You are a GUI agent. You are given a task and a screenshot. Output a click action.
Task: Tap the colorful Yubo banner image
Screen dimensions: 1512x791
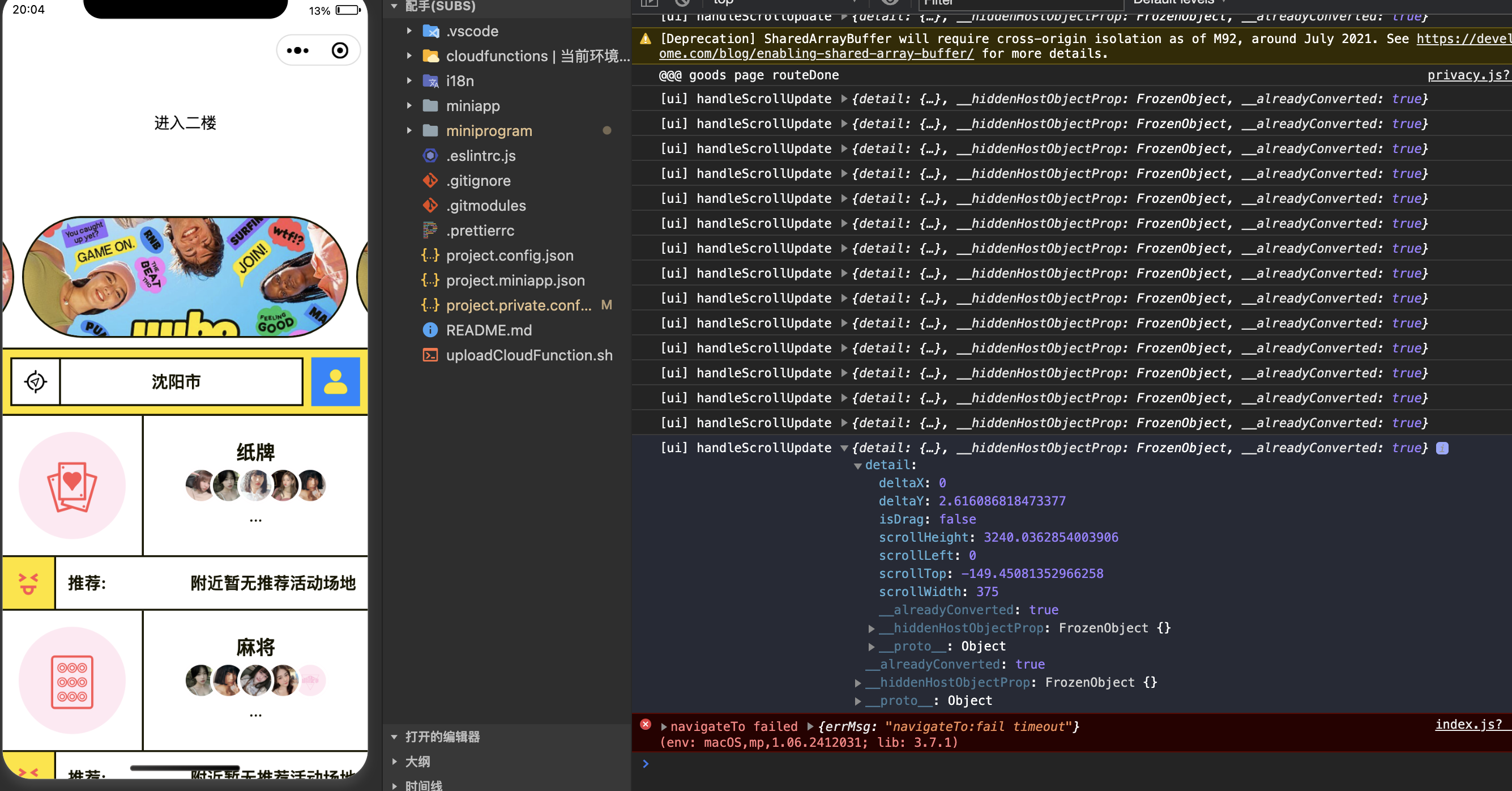185,276
